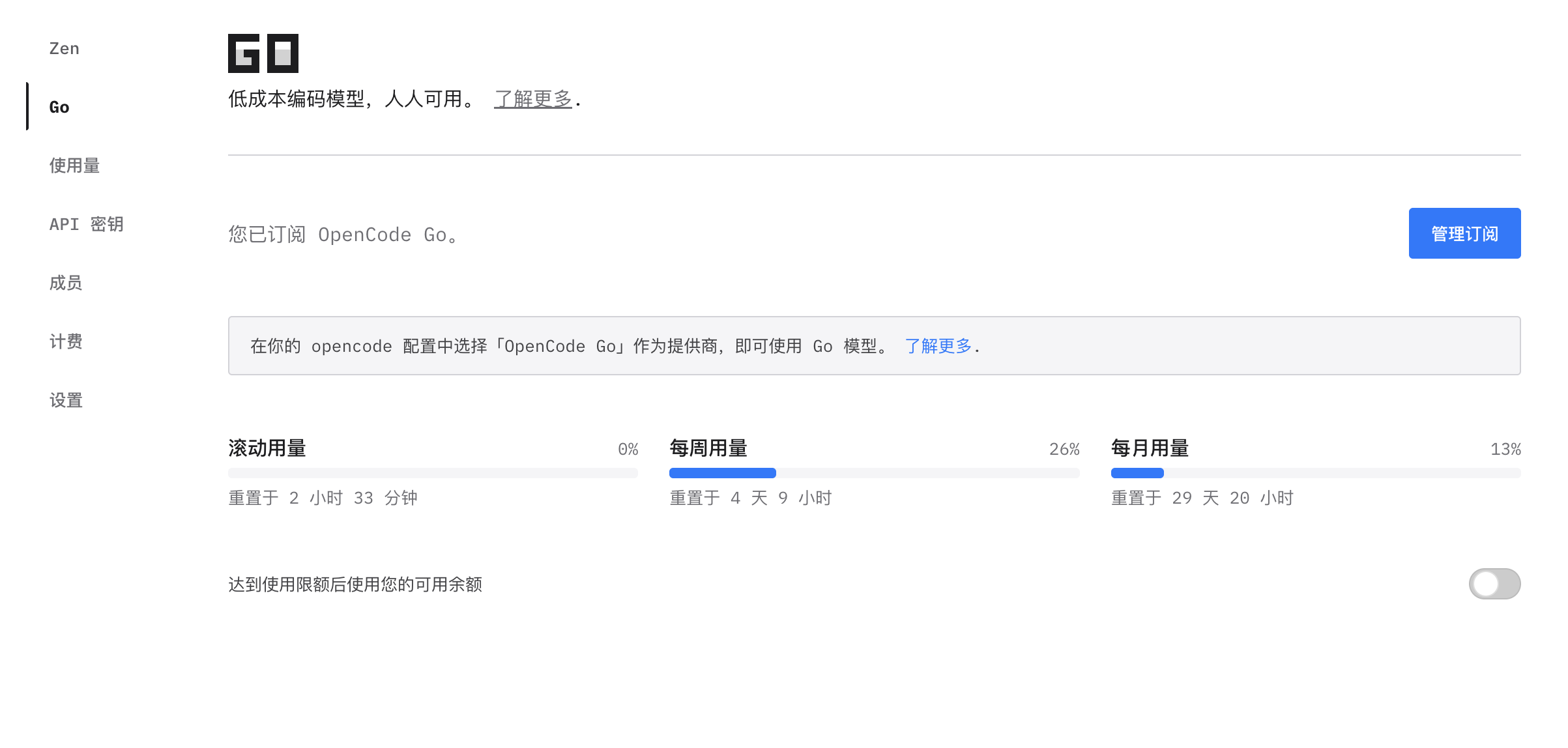Click the 滚动用量 heading
This screenshot has width=1568, height=748.
tap(267, 448)
